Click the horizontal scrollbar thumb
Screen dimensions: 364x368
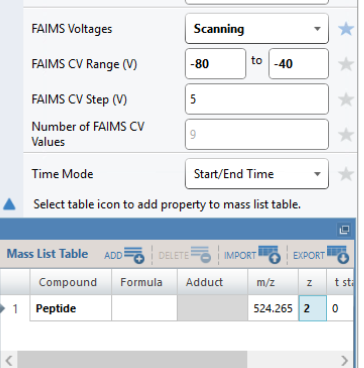click(132, 360)
